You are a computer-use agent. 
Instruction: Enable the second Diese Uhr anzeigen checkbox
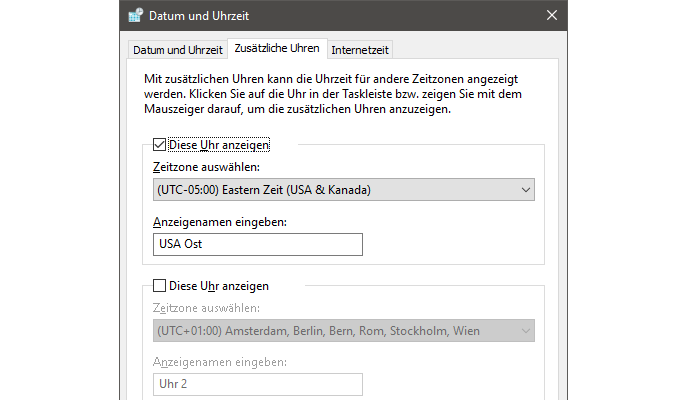click(x=160, y=285)
